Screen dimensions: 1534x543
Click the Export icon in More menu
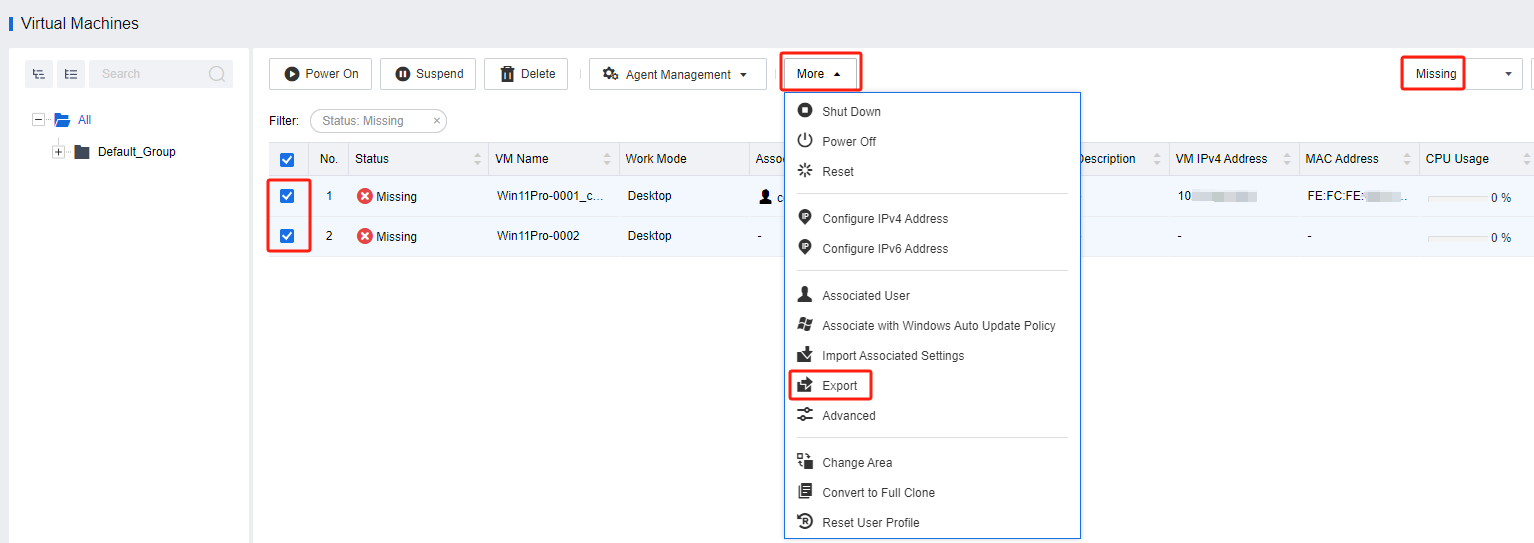point(805,385)
